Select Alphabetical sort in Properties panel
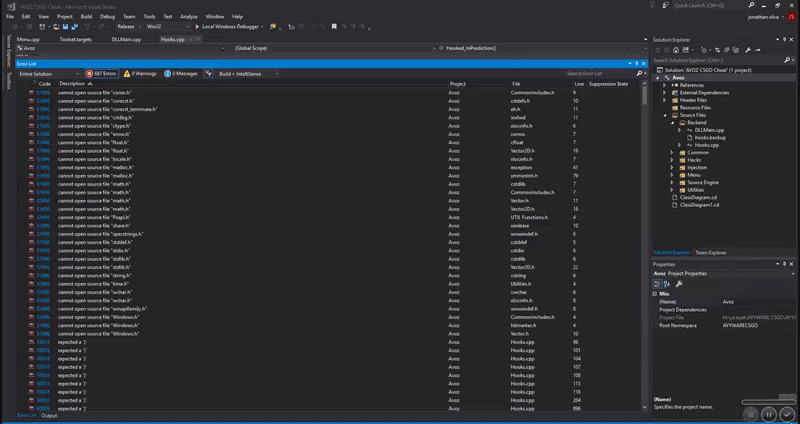Image resolution: width=800 pixels, height=424 pixels. 667,284
